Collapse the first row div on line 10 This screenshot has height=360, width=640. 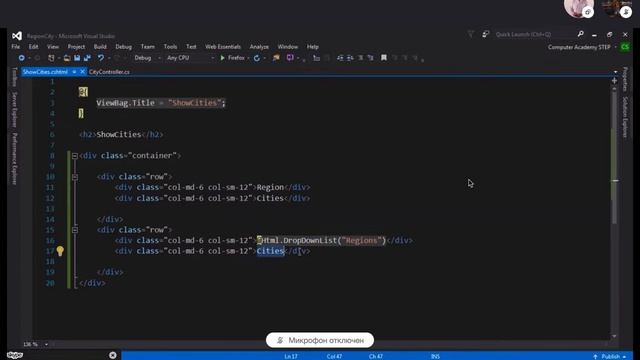tap(75, 177)
